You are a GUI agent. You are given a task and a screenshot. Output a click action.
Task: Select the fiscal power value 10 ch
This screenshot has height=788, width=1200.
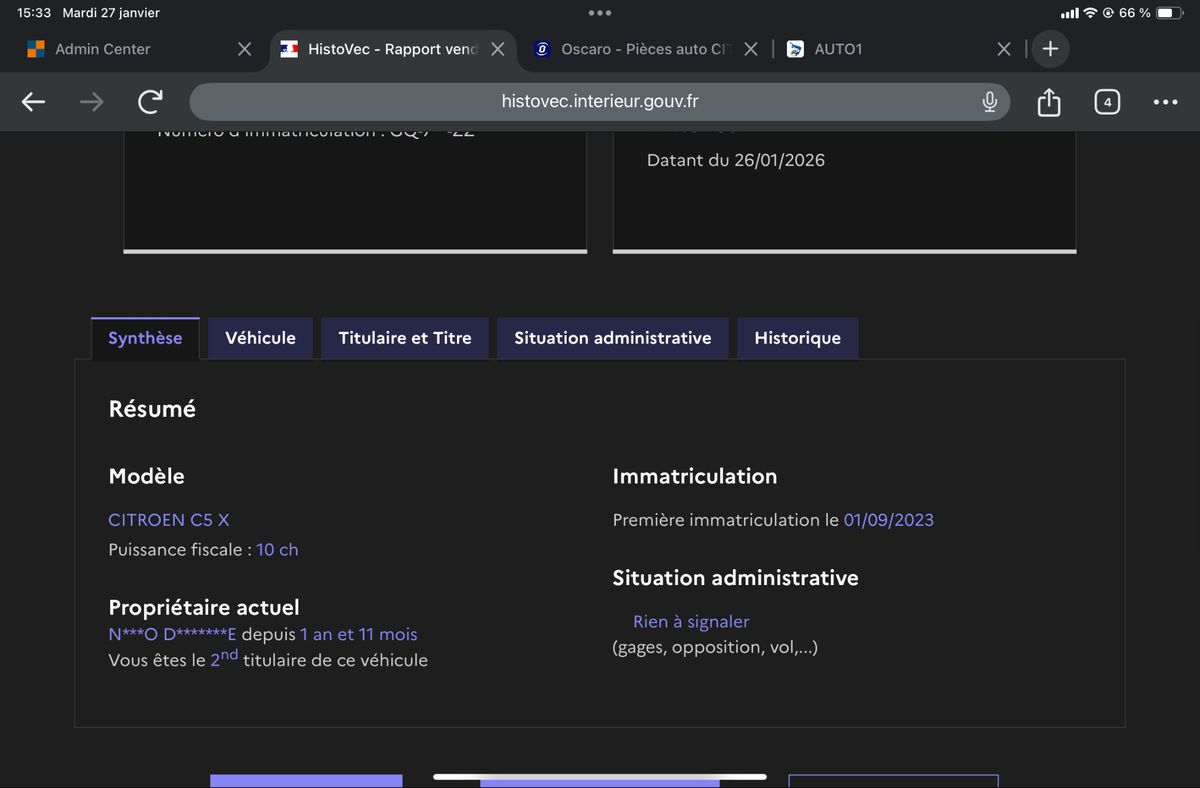click(x=277, y=550)
